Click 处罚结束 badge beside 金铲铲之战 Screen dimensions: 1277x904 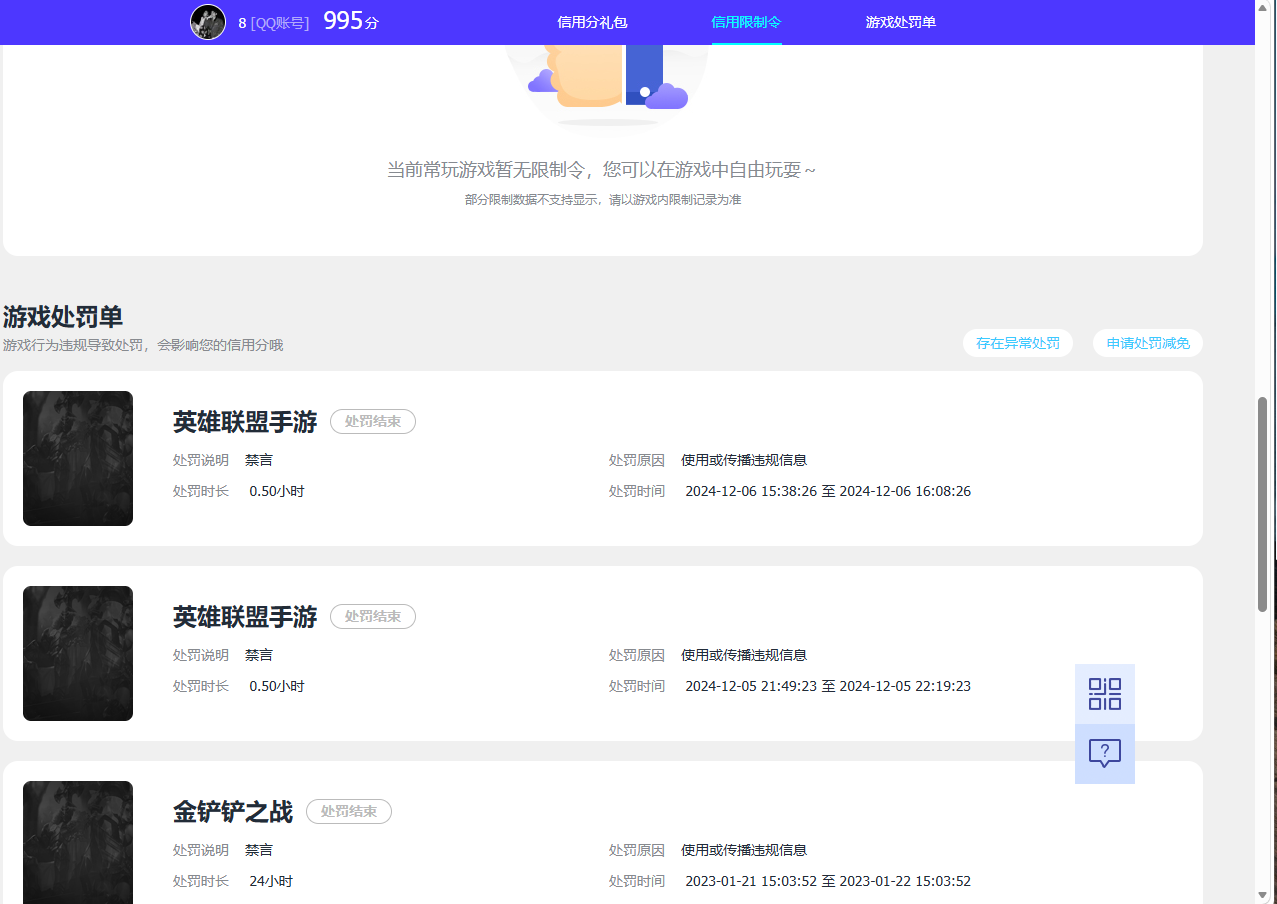coord(349,812)
